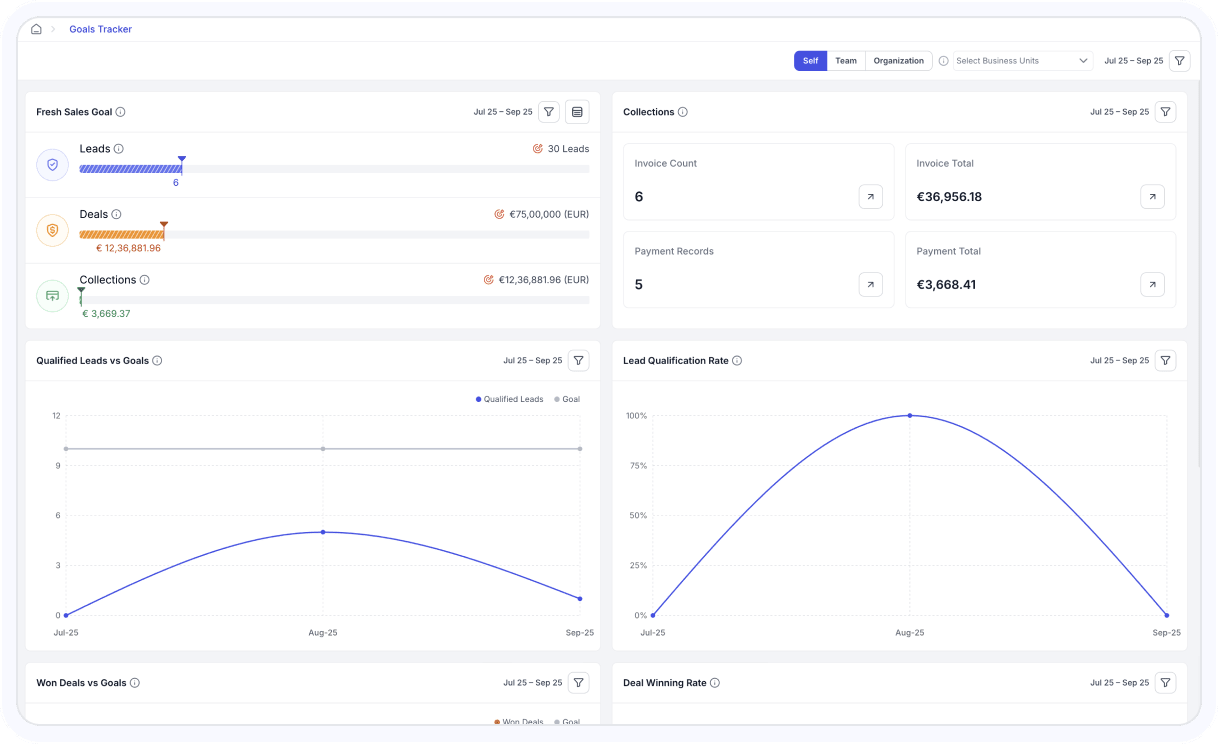This screenshot has height=744, width=1218.
Task: Switch view to Self
Action: (810, 61)
